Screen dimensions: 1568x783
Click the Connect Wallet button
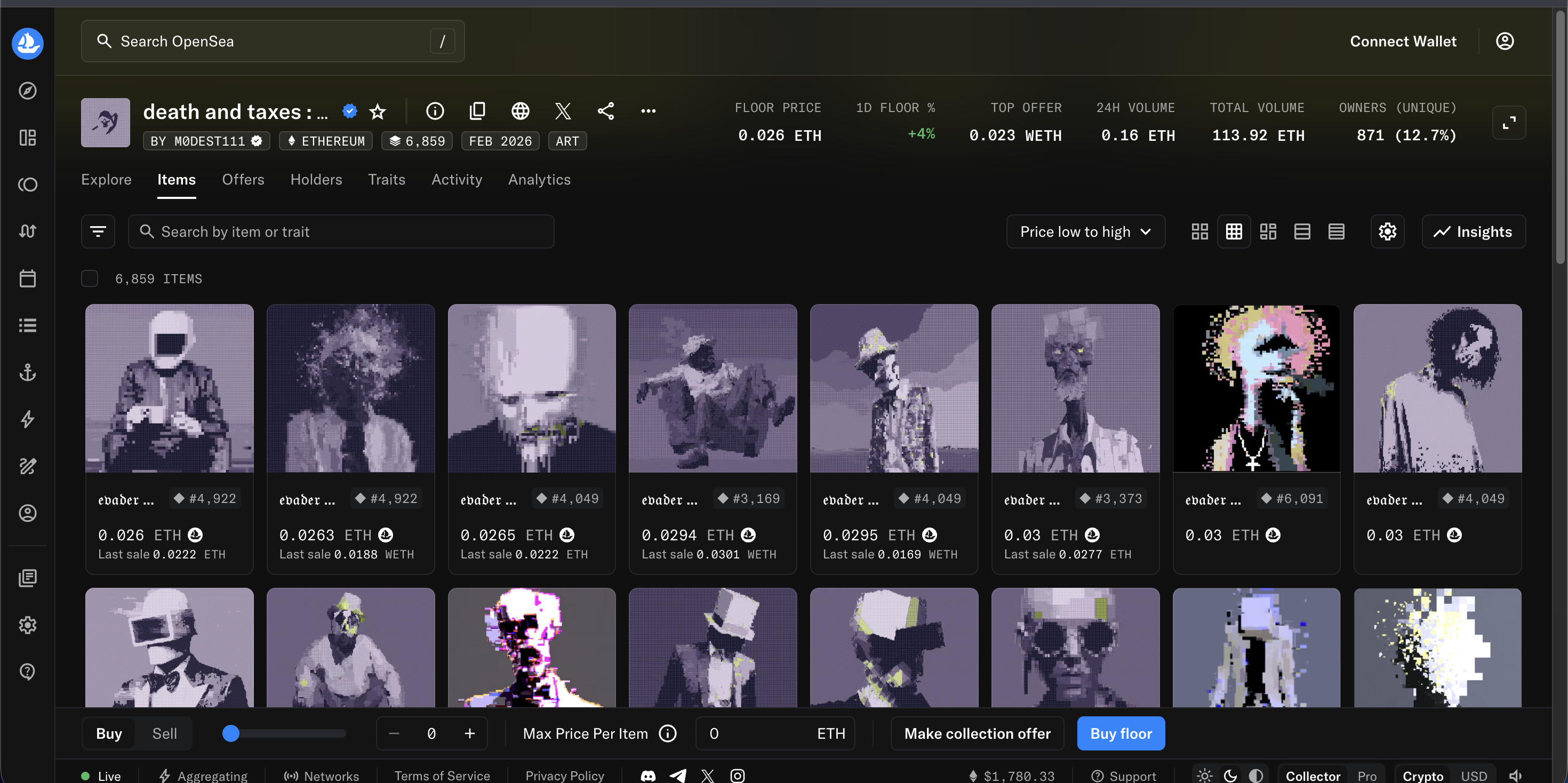point(1403,42)
